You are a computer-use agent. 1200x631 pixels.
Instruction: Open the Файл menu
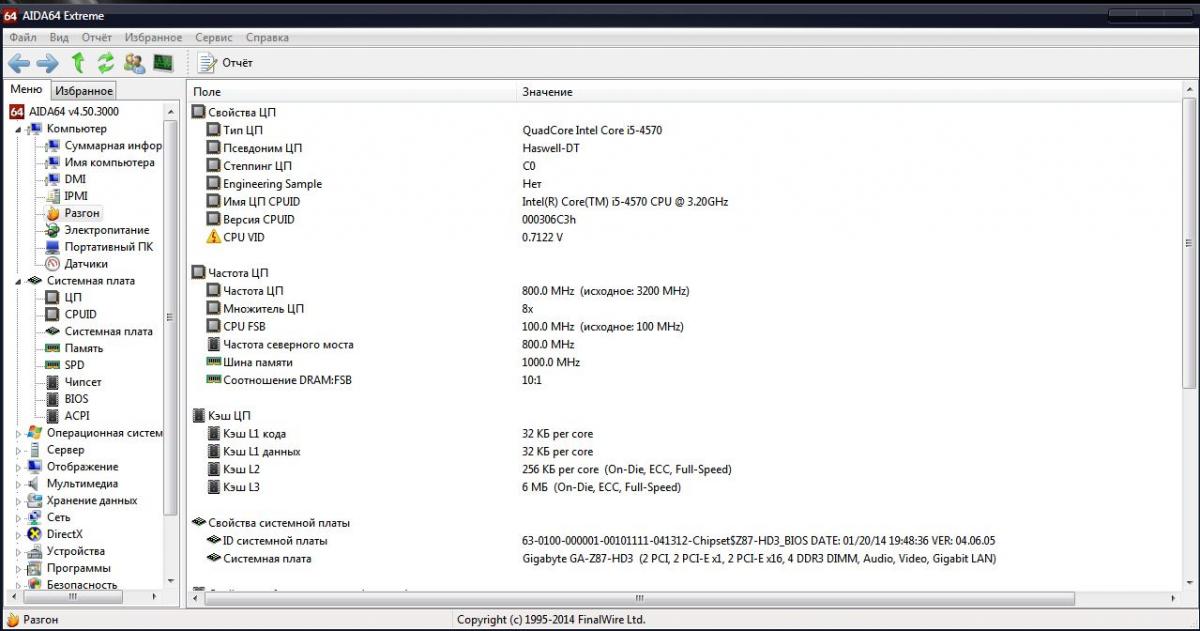click(23, 37)
